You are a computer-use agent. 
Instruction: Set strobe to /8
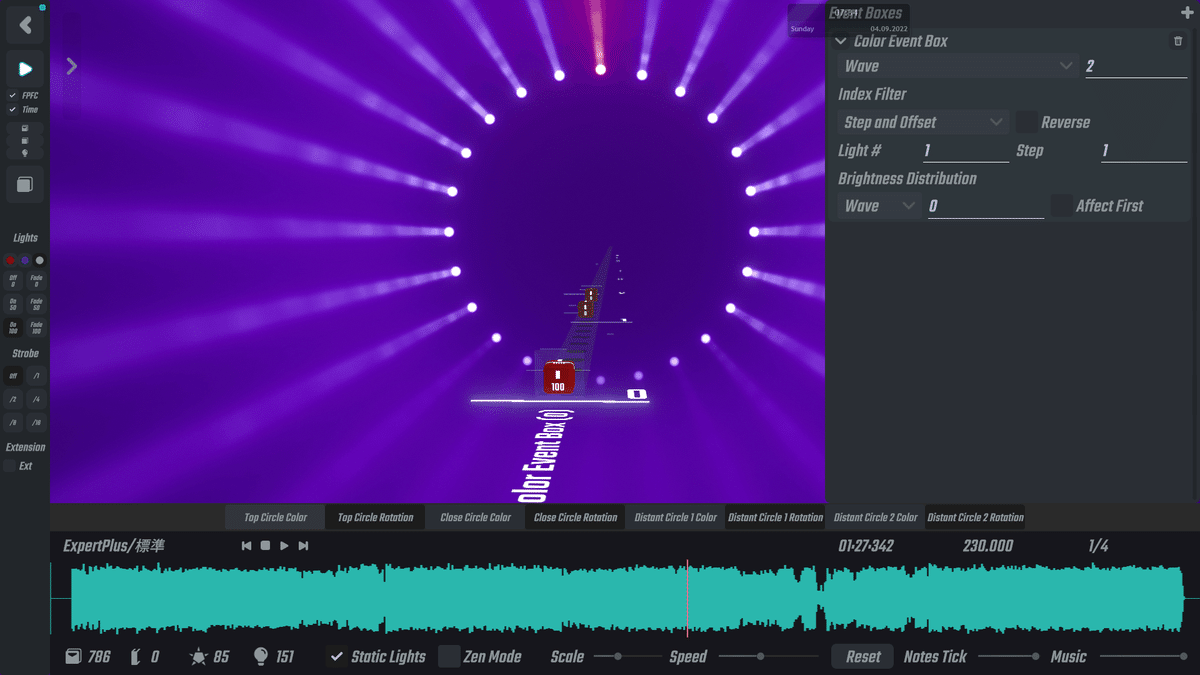click(13, 423)
